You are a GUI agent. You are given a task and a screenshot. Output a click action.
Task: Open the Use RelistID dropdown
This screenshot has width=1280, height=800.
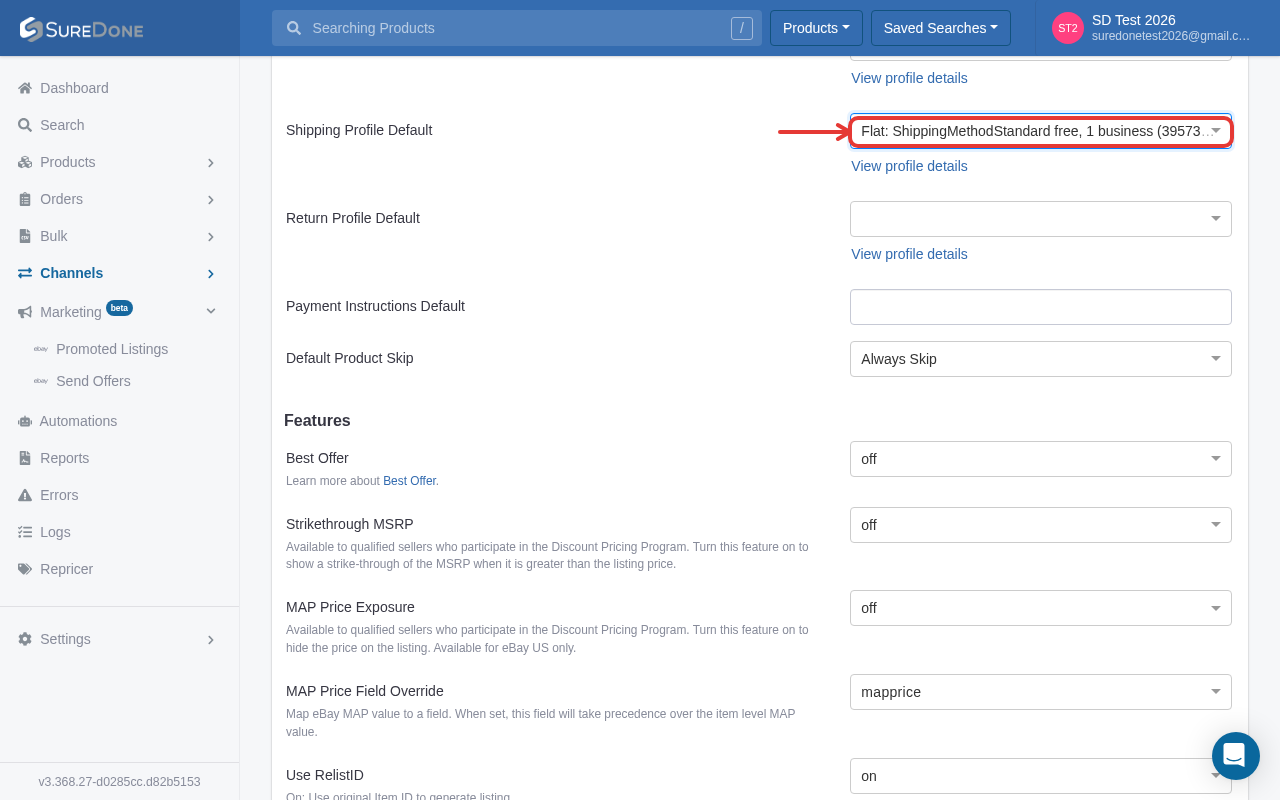pos(1041,776)
